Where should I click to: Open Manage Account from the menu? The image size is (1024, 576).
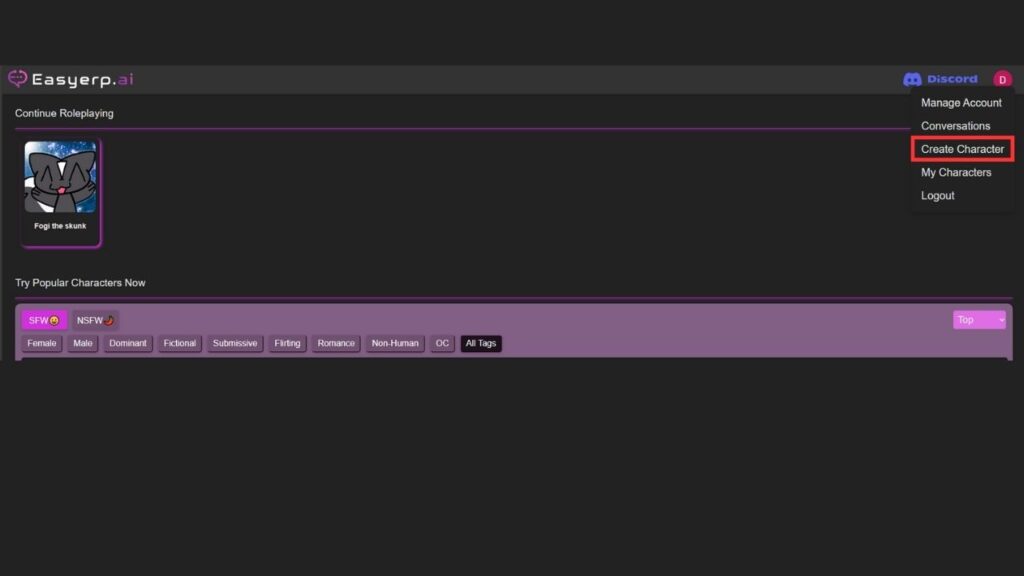click(x=961, y=103)
